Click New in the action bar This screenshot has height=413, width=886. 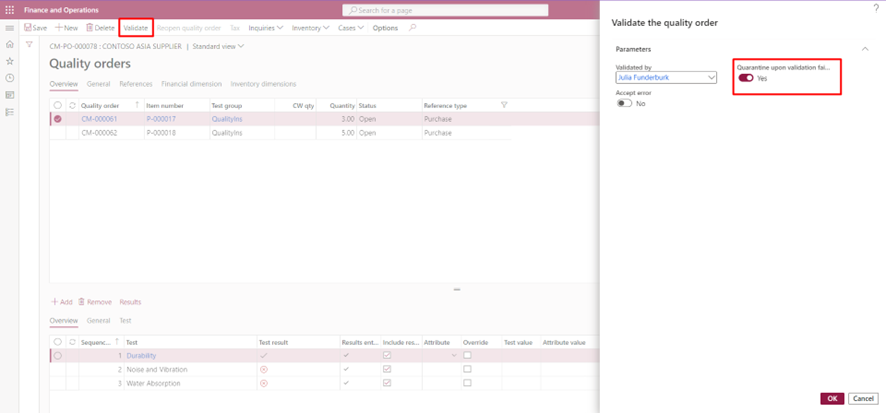tap(66, 28)
